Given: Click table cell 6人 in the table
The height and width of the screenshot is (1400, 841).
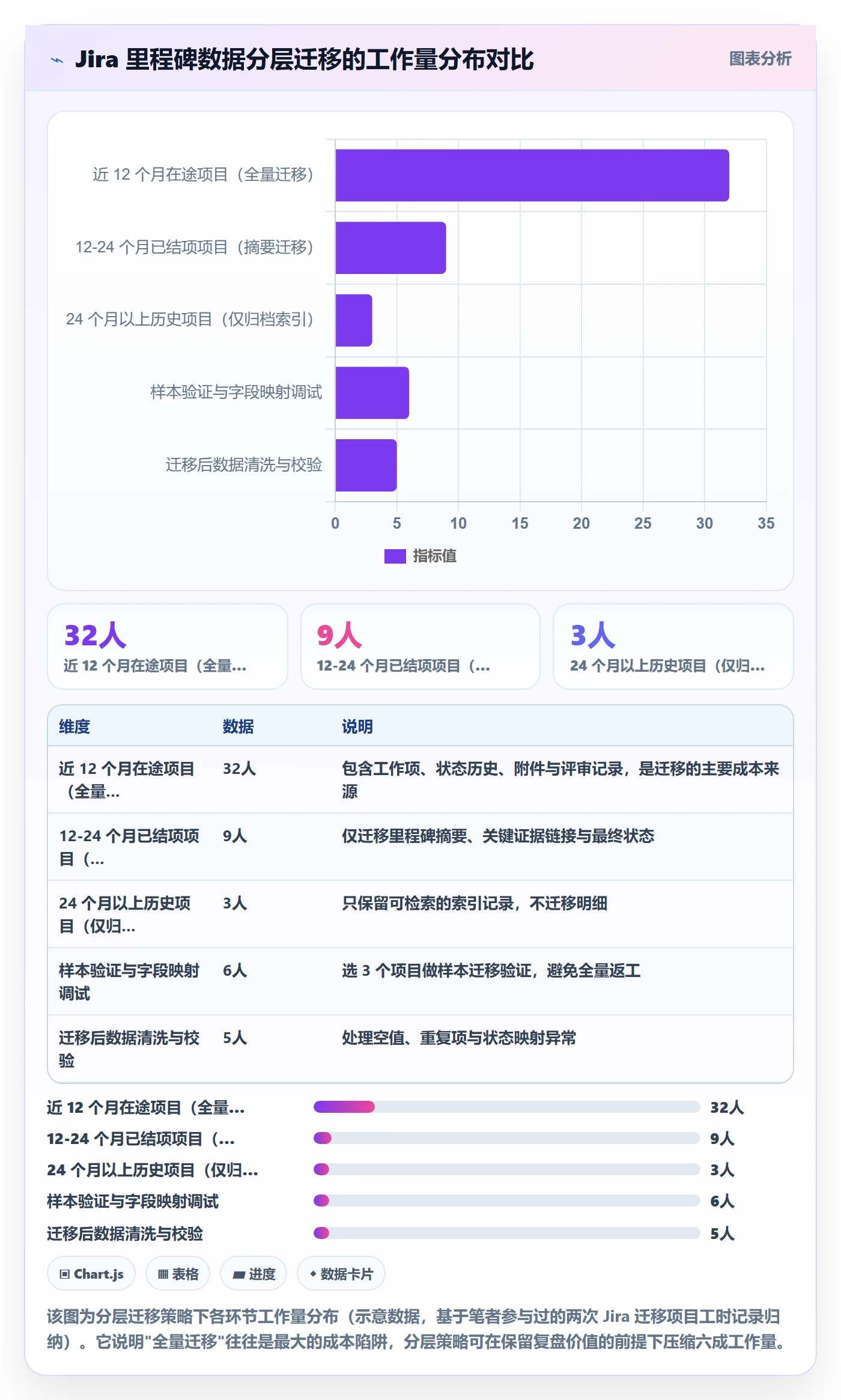Looking at the screenshot, I should point(235,970).
